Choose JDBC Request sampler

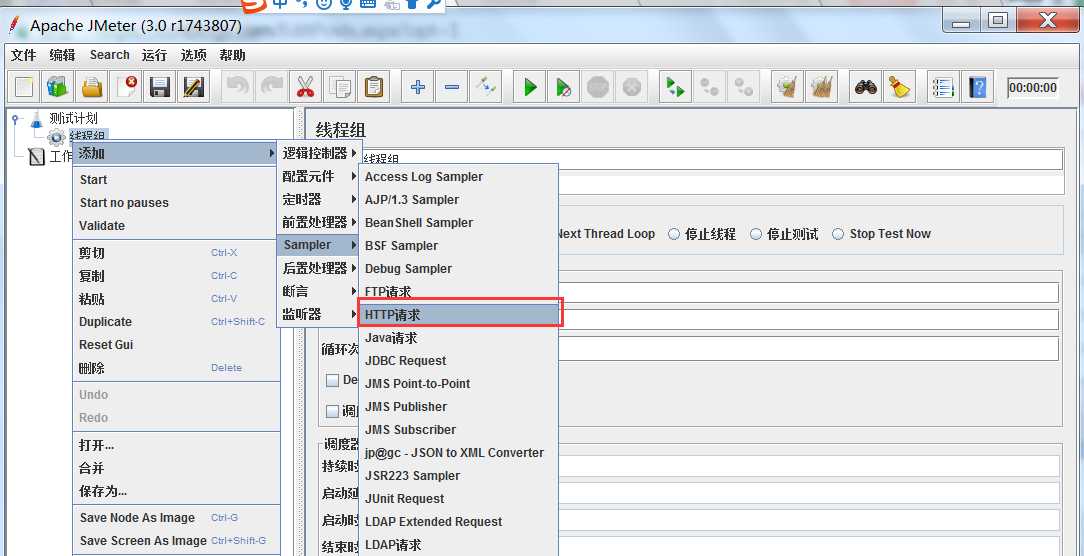(459, 360)
